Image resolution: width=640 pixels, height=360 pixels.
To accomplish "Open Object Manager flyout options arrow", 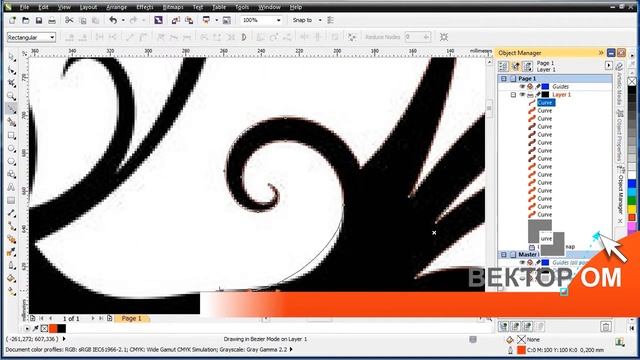I will point(609,65).
